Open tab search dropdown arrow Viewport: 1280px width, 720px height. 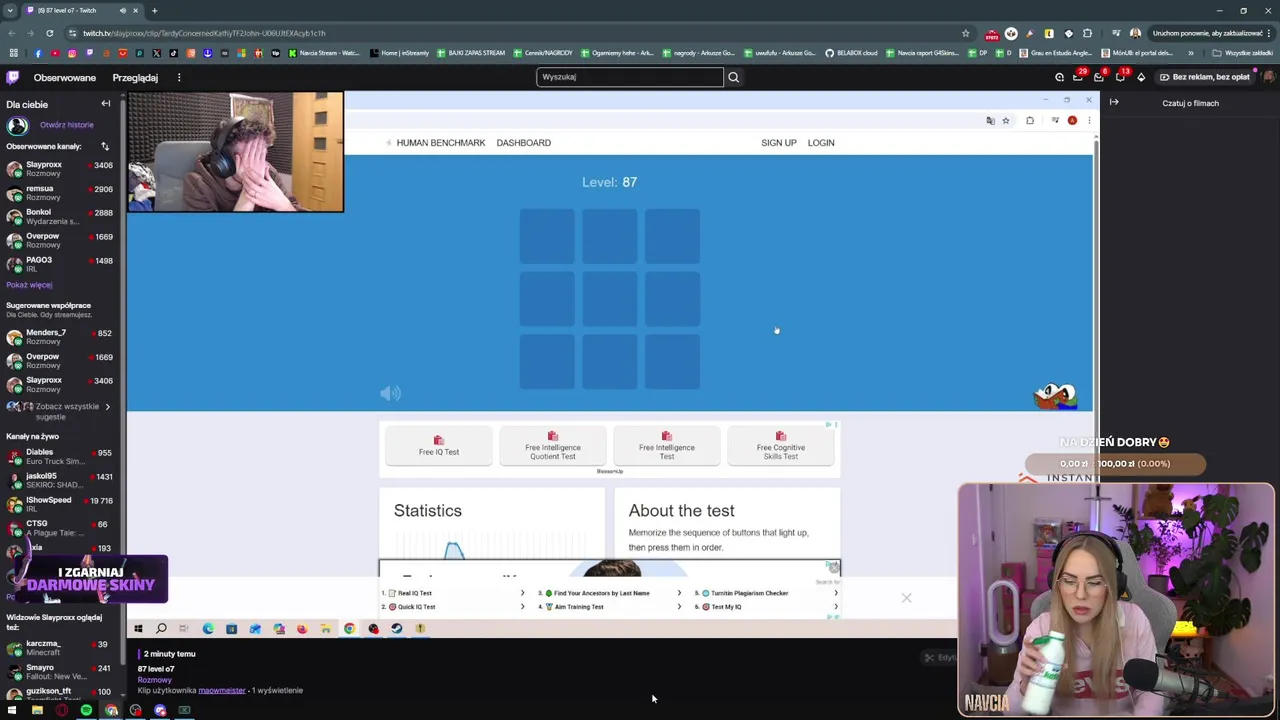(10, 10)
